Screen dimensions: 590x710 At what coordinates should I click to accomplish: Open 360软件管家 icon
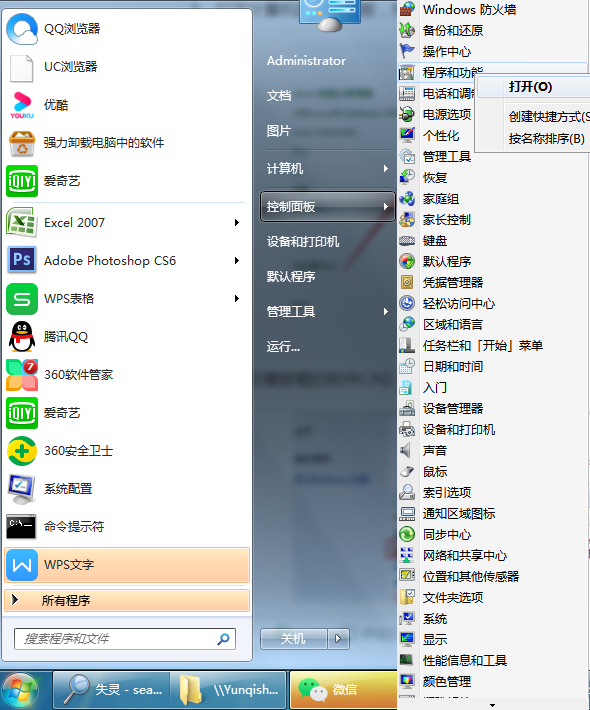pyautogui.click(x=22, y=374)
